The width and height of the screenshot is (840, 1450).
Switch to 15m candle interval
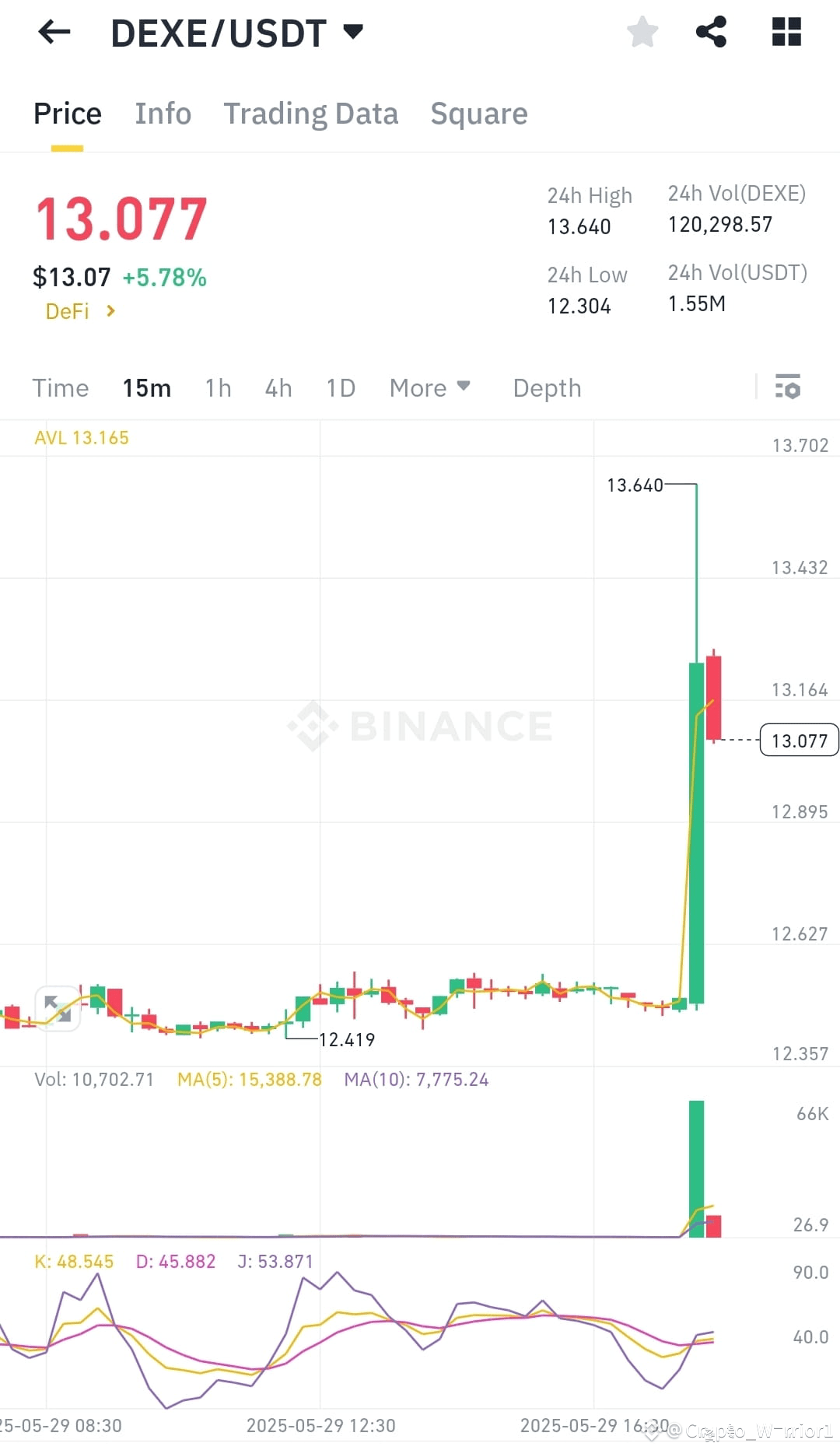coord(146,387)
